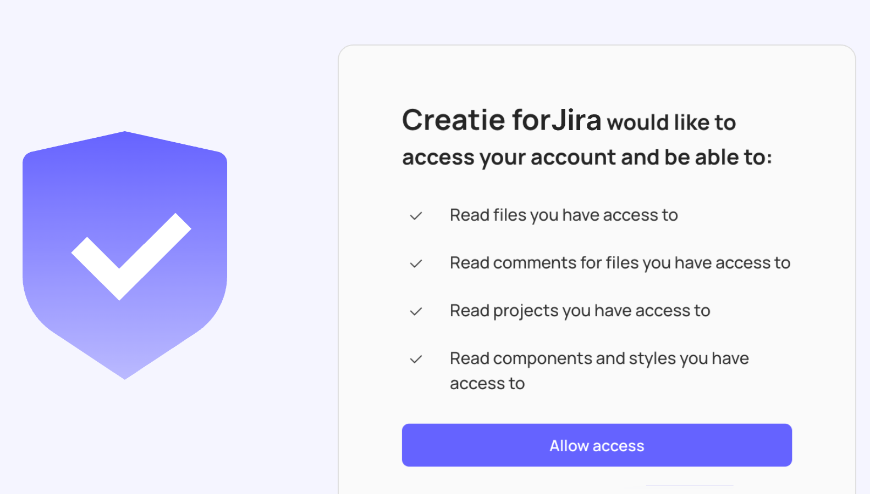Screen dimensions: 870x494
Task: Click the wrapped "access to" line of the last permission
Action: point(487,383)
